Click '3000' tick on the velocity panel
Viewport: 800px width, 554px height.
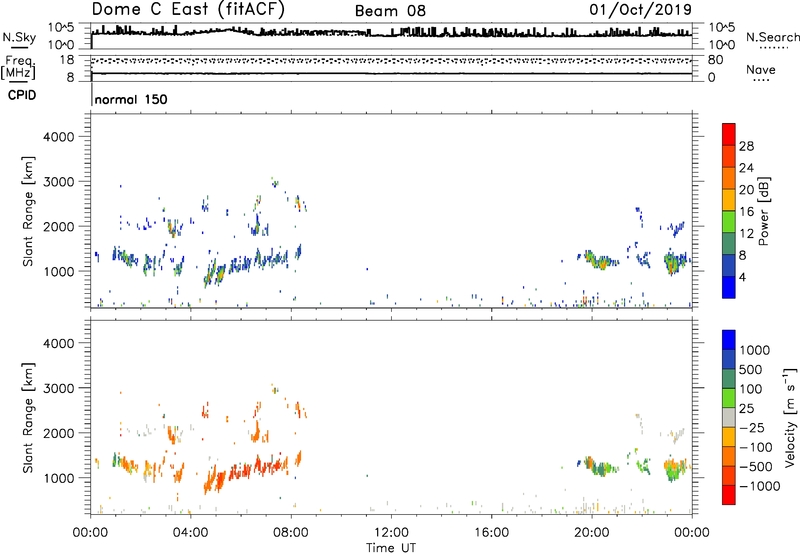[x=59, y=388]
